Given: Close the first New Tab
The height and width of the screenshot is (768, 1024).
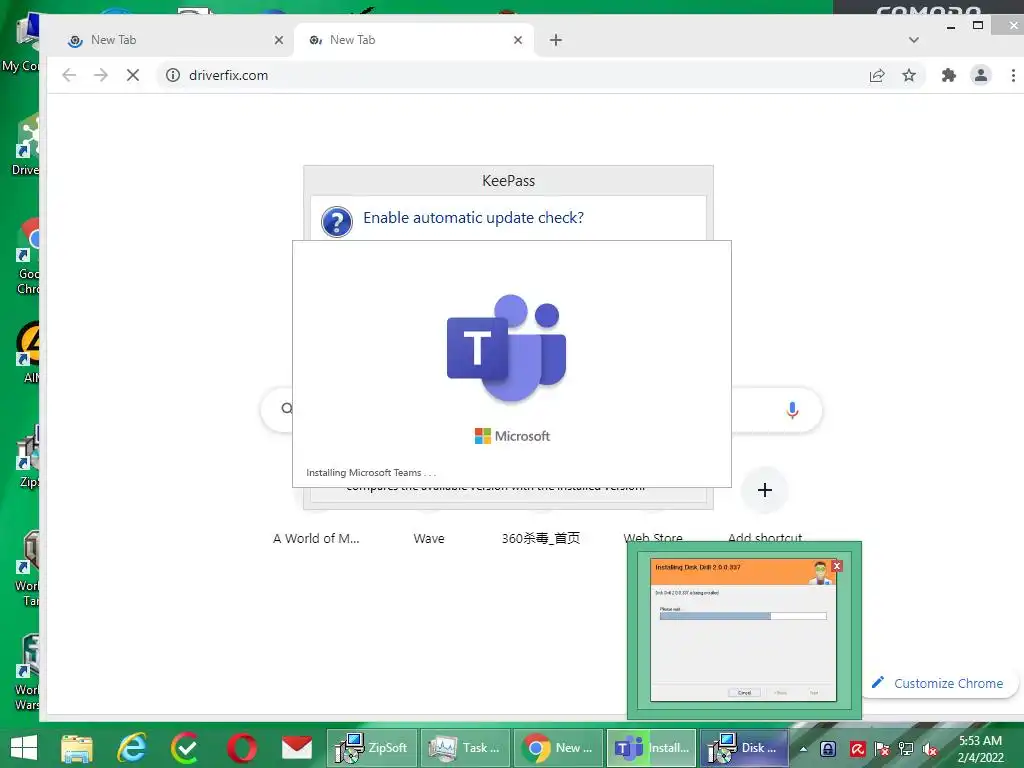Looking at the screenshot, I should [x=279, y=40].
